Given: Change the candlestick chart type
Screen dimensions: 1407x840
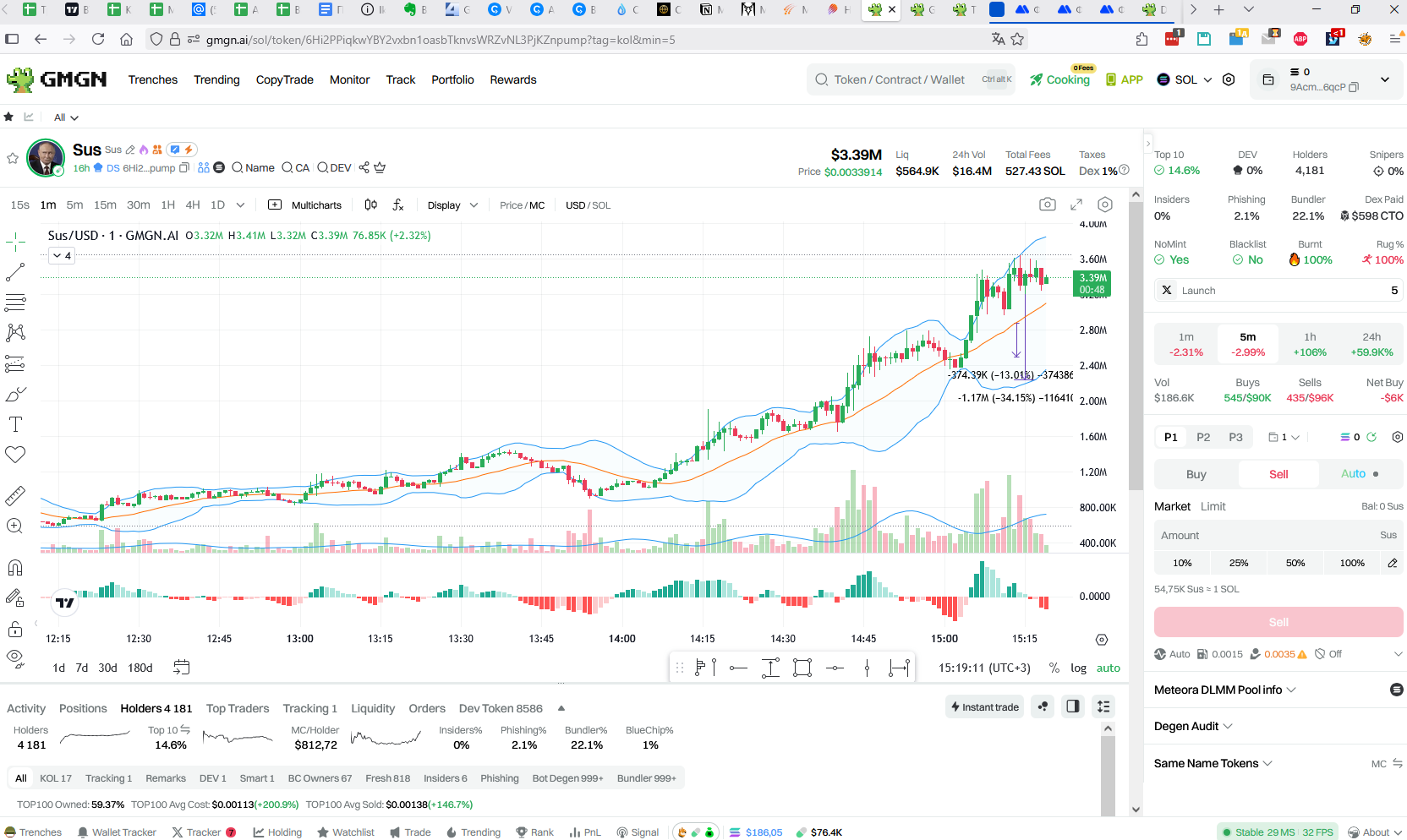Looking at the screenshot, I should (x=370, y=205).
